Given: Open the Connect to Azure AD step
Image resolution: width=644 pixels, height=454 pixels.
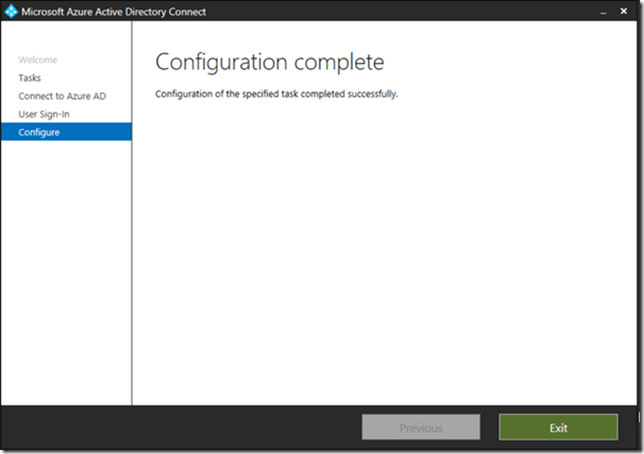Looking at the screenshot, I should pos(61,96).
